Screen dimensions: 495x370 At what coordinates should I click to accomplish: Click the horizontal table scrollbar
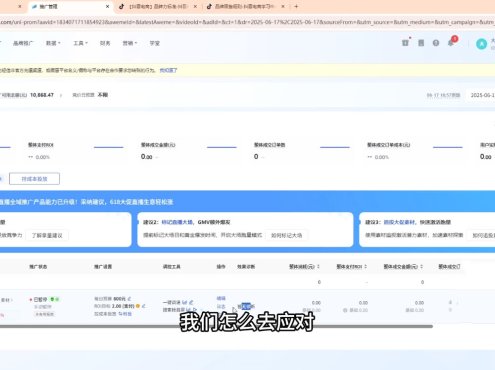pyautogui.click(x=216, y=326)
